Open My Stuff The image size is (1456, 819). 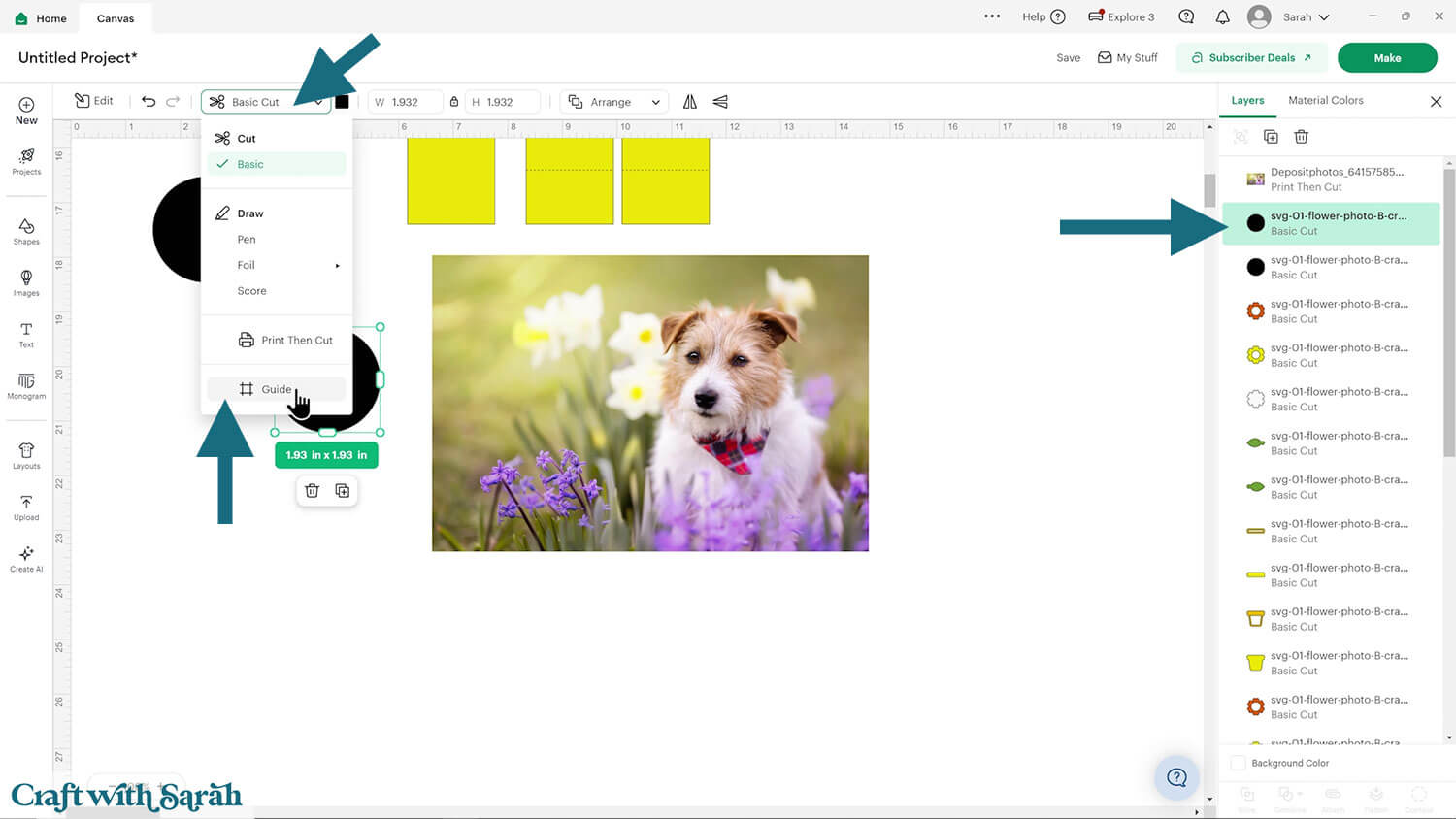pyautogui.click(x=1128, y=58)
